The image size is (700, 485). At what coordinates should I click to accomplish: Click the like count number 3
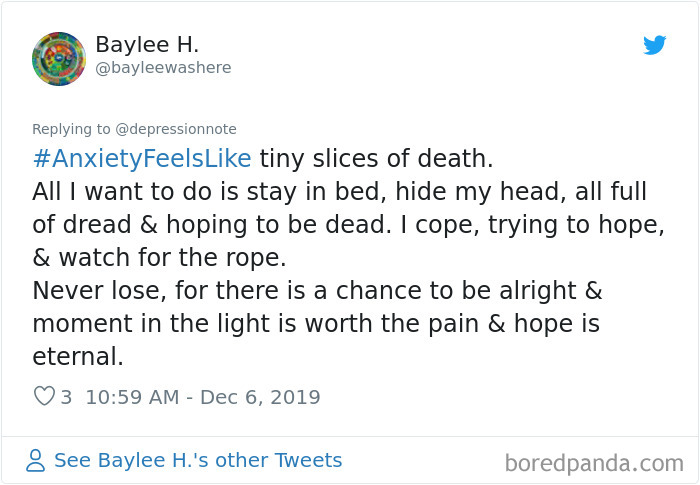pyautogui.click(x=66, y=397)
